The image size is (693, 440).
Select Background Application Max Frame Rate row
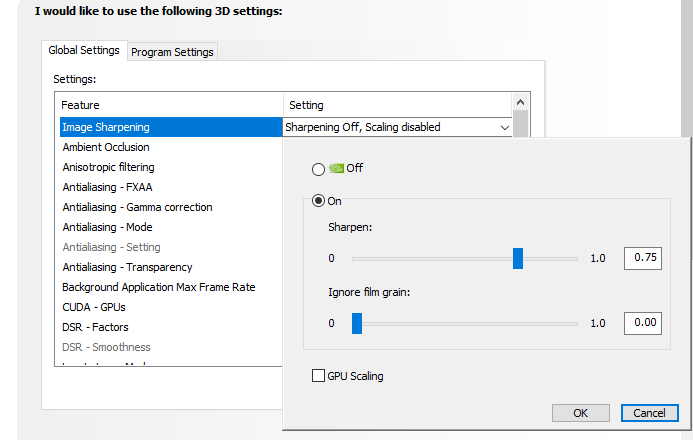pyautogui.click(x=158, y=287)
